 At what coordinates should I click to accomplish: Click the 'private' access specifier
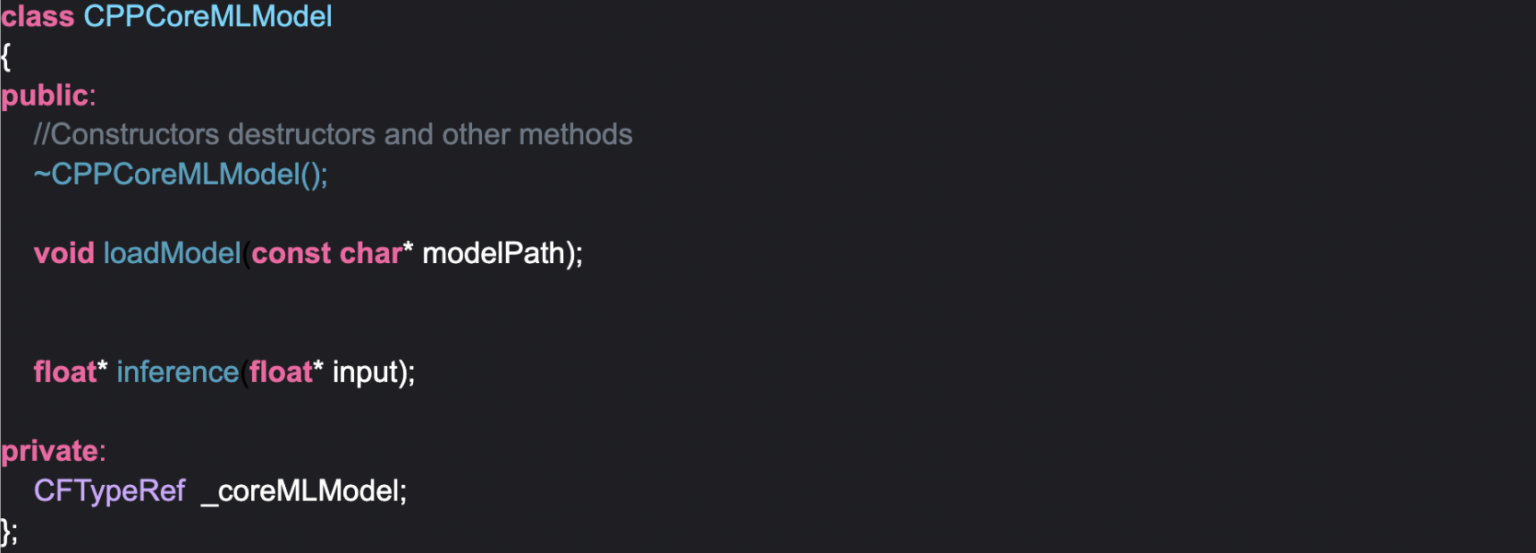(x=49, y=451)
